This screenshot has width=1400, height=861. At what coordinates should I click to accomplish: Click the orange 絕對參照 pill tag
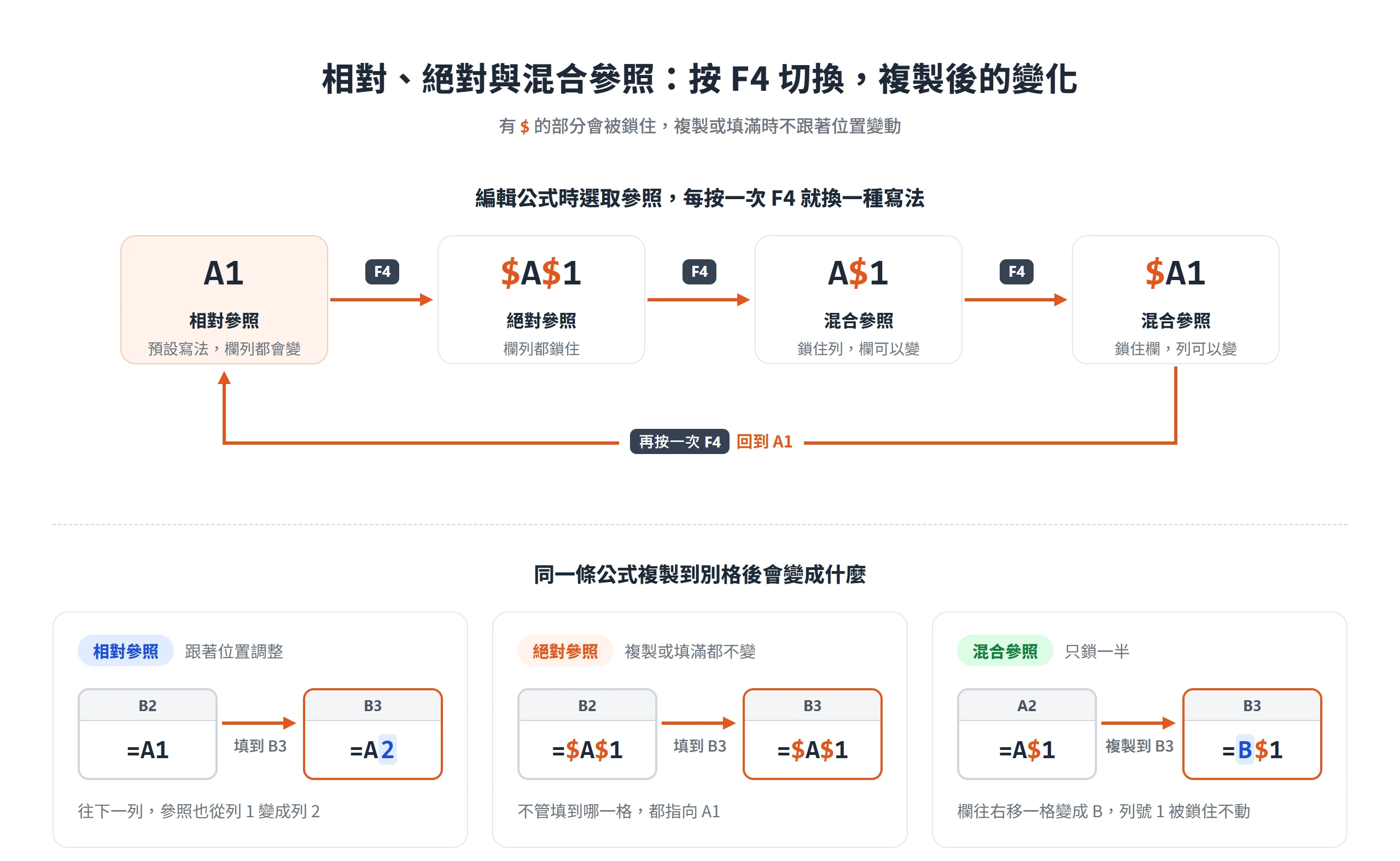pyautogui.click(x=565, y=651)
